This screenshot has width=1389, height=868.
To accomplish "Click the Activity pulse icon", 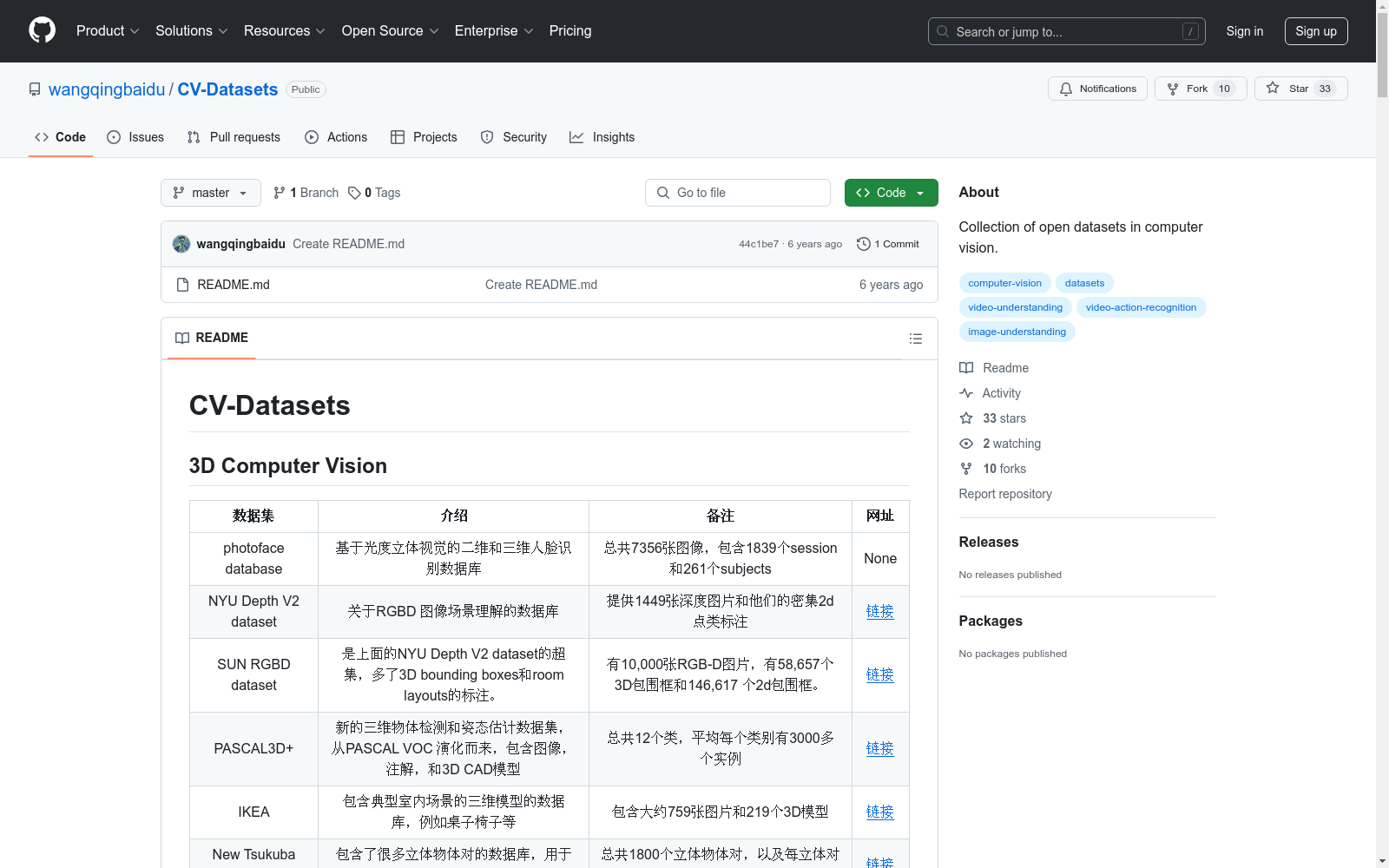I will click(966, 393).
